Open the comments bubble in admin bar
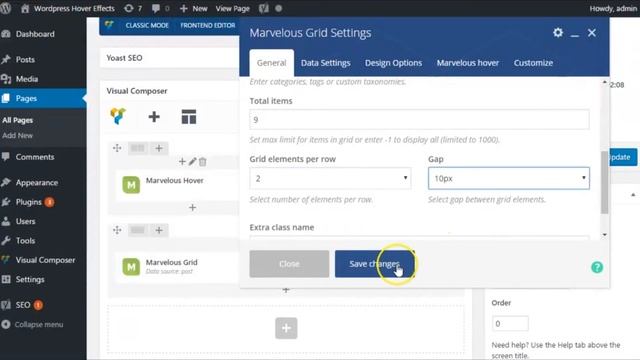640x360 pixels. 160,8
